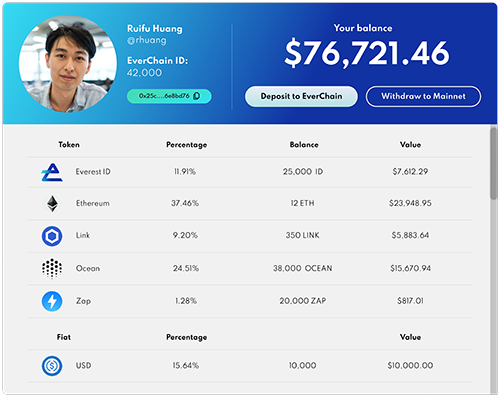Copy wallet address using clipboard icon
Viewport: 500px width, 397px height.
click(197, 96)
